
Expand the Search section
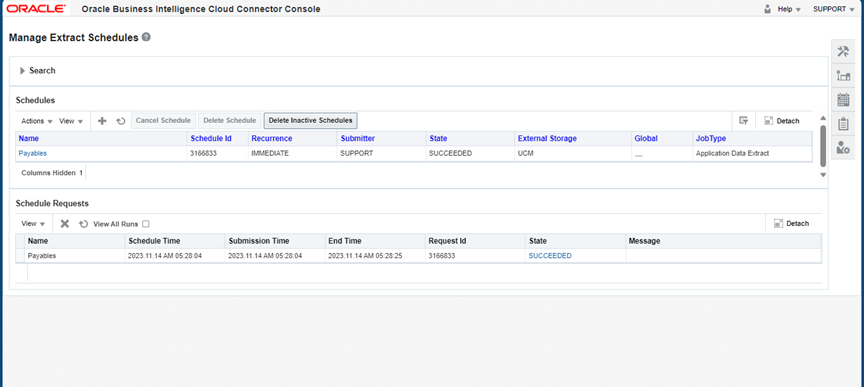[x=23, y=71]
